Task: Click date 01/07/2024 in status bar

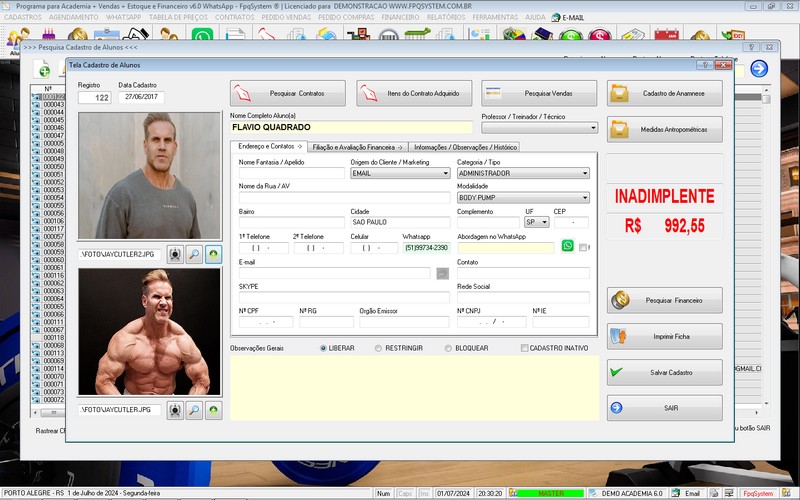Action: (454, 493)
